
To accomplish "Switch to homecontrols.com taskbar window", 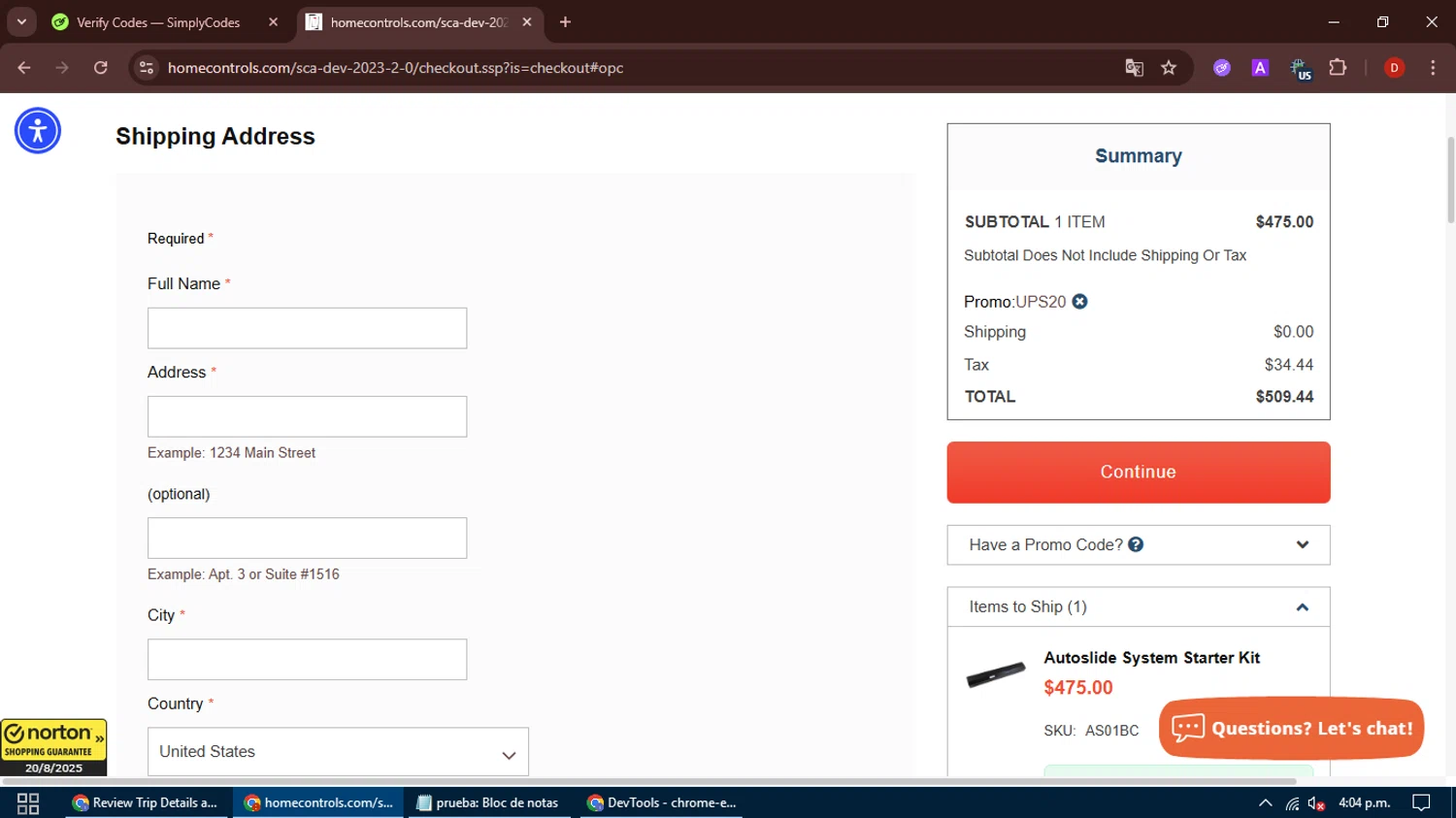I will click(x=318, y=803).
